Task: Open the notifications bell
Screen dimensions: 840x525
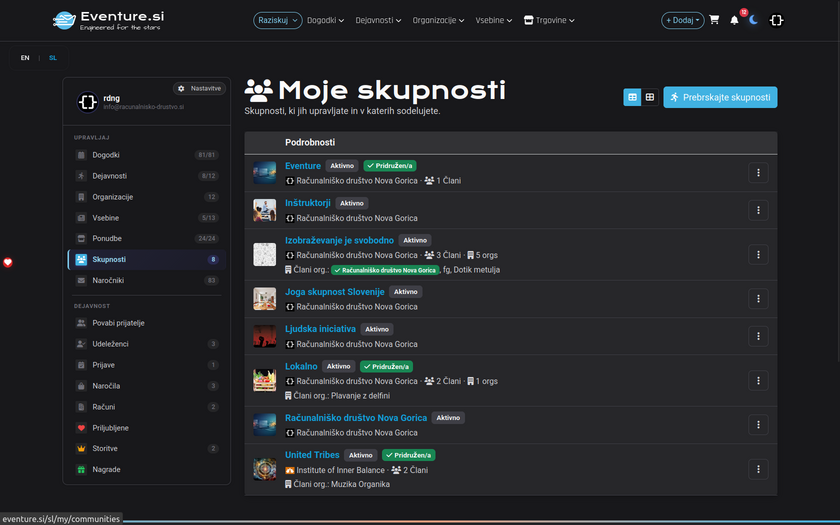Action: click(x=734, y=20)
